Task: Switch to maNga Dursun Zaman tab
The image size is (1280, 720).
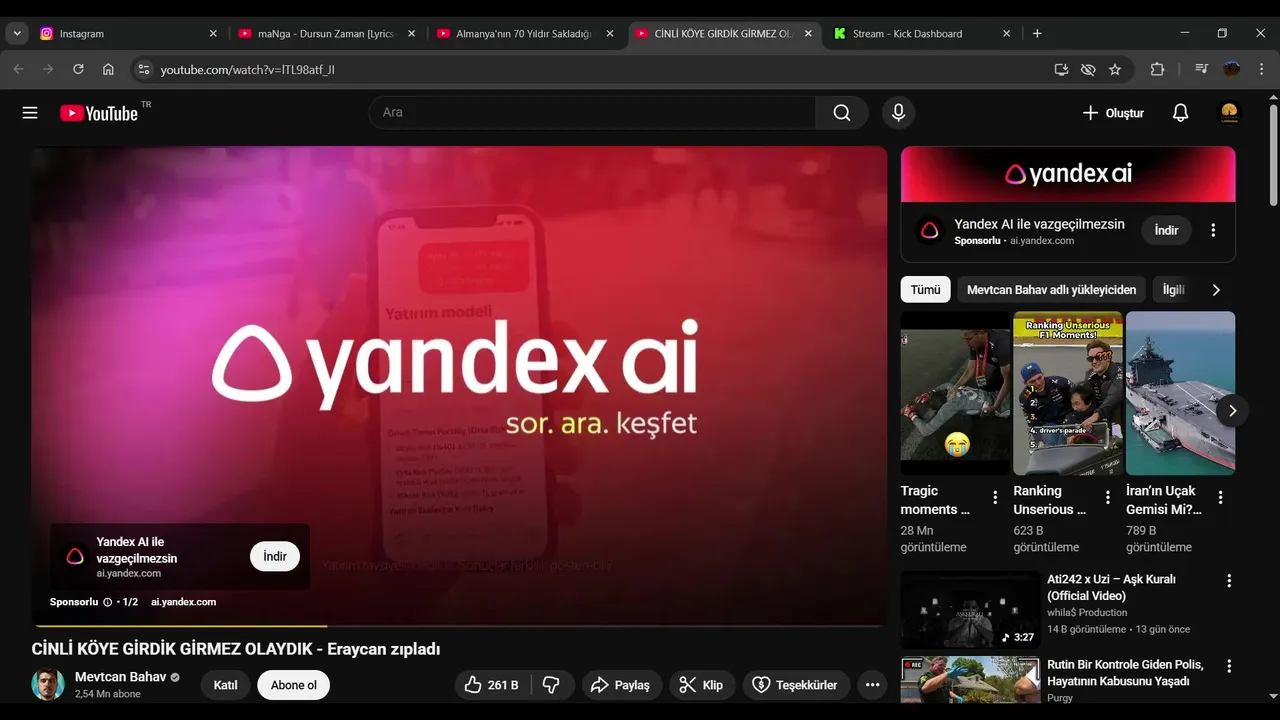Action: point(325,33)
